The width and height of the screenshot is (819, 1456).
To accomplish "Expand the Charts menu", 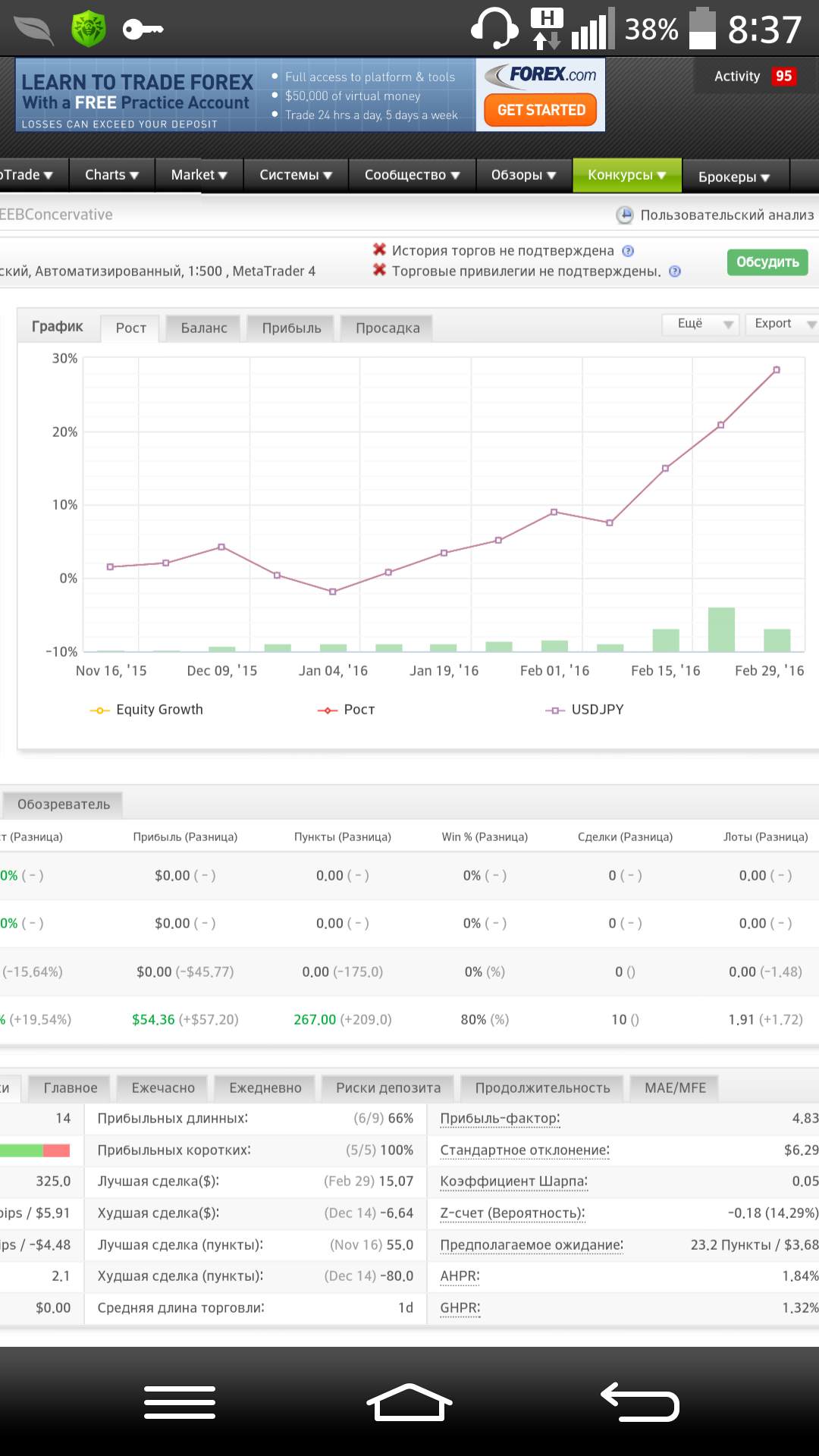I will pos(111,175).
